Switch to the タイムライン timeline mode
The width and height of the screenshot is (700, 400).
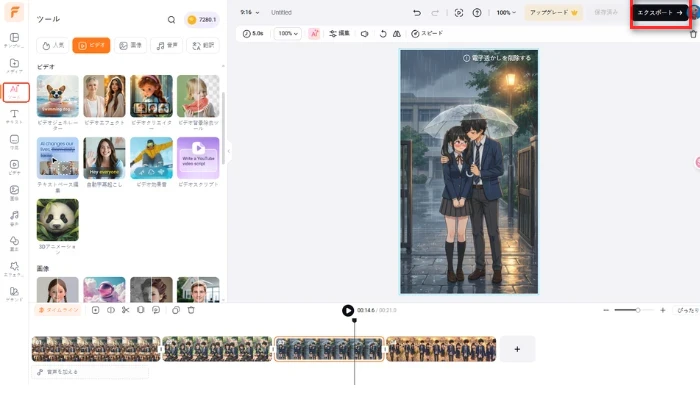pyautogui.click(x=58, y=310)
